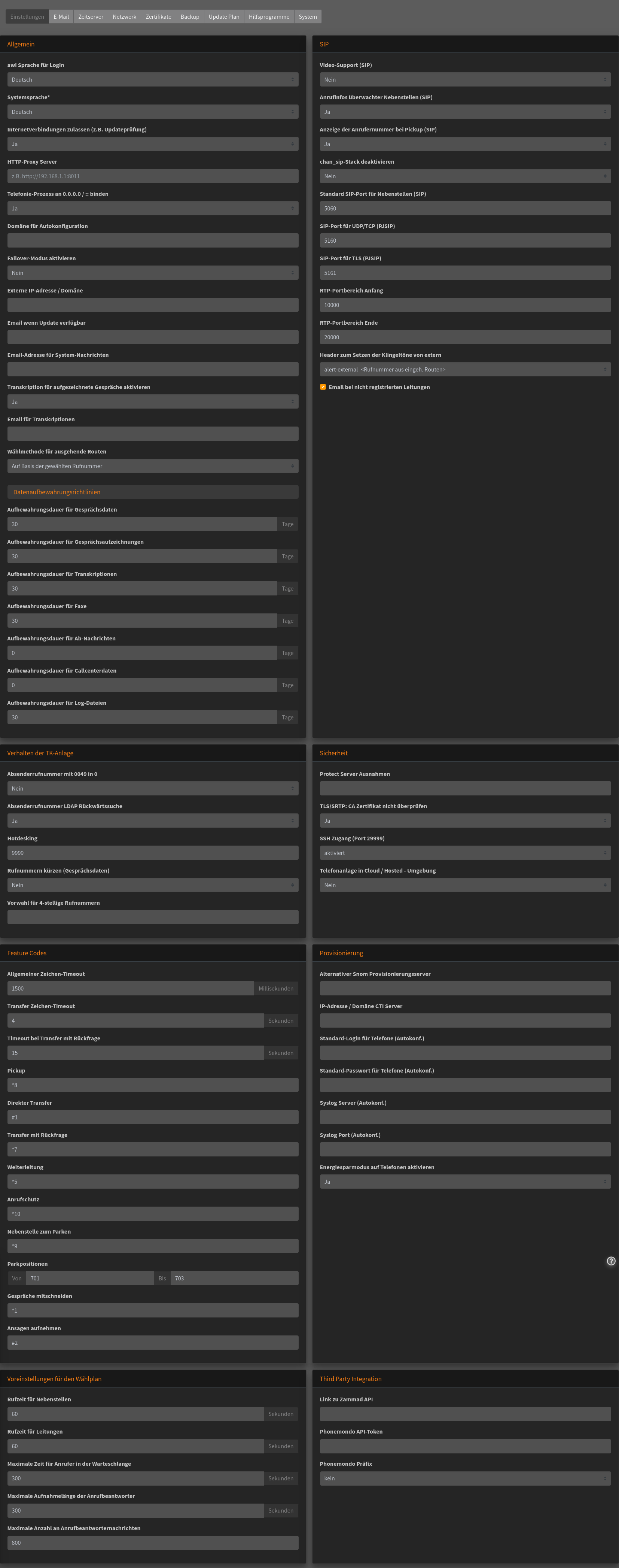619x1568 pixels.
Task: Go to the Backup tab
Action: point(190,16)
